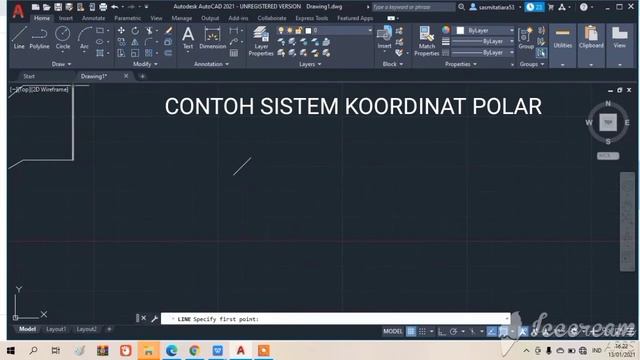The height and width of the screenshot is (360, 640).
Task: Expand the Modify panel
Action: [x=145, y=64]
